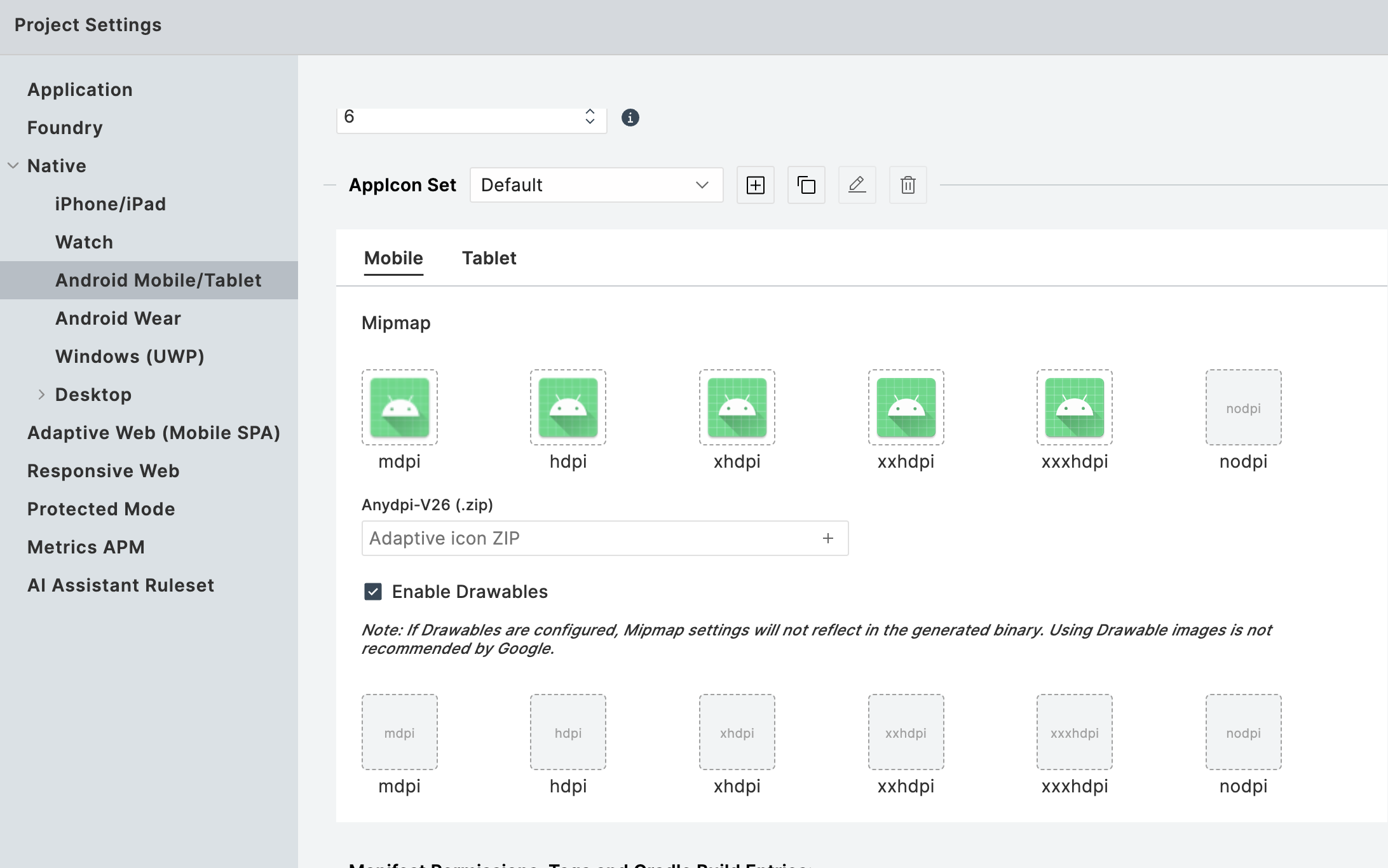This screenshot has width=1388, height=868.
Task: Uncheck the Enable Drawables checkbox
Action: (373, 592)
